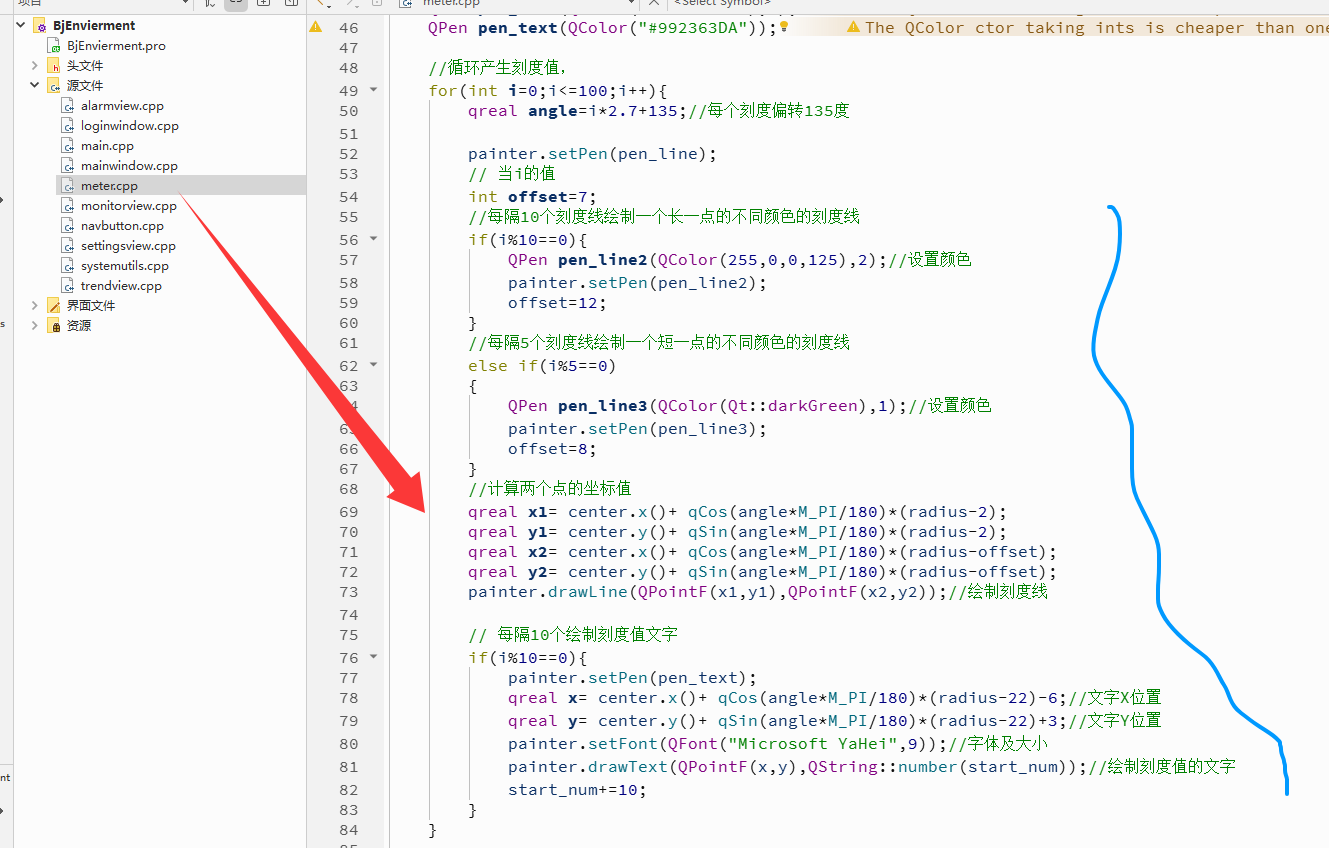Open BjEnvierment.pro in the project tree

pyautogui.click(x=116, y=46)
